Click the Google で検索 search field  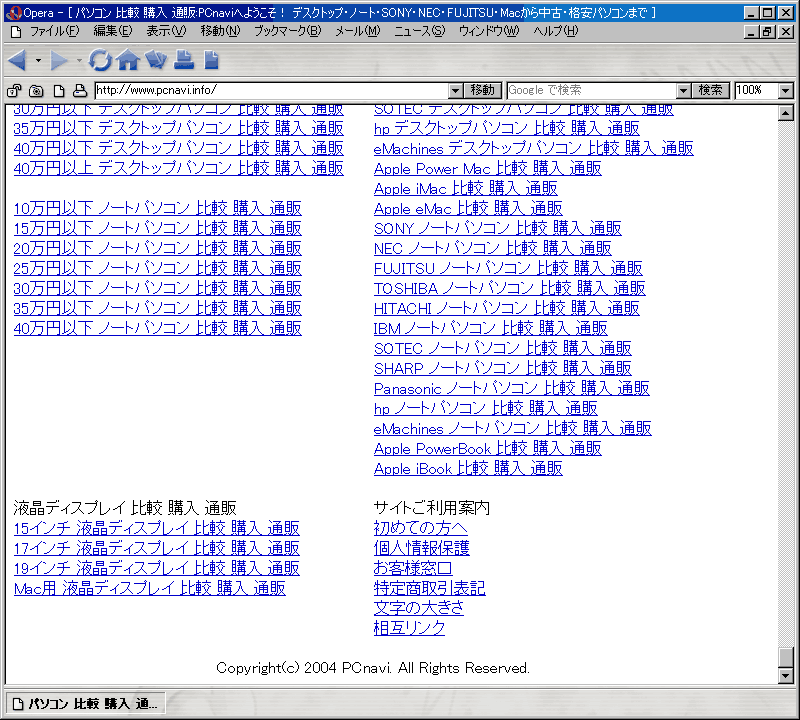pyautogui.click(x=592, y=90)
